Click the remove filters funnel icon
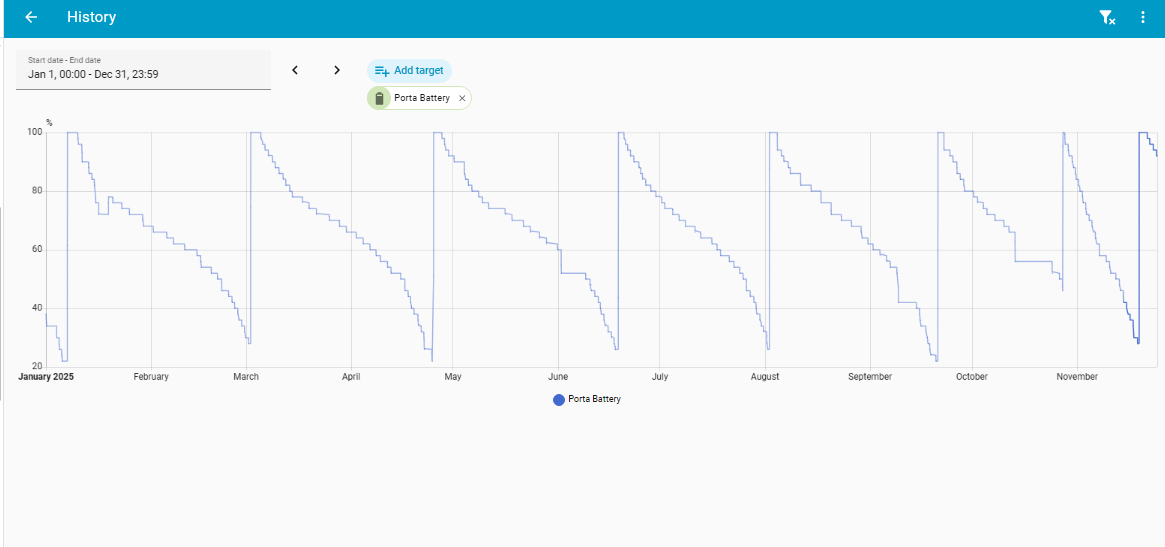 [1106, 17]
